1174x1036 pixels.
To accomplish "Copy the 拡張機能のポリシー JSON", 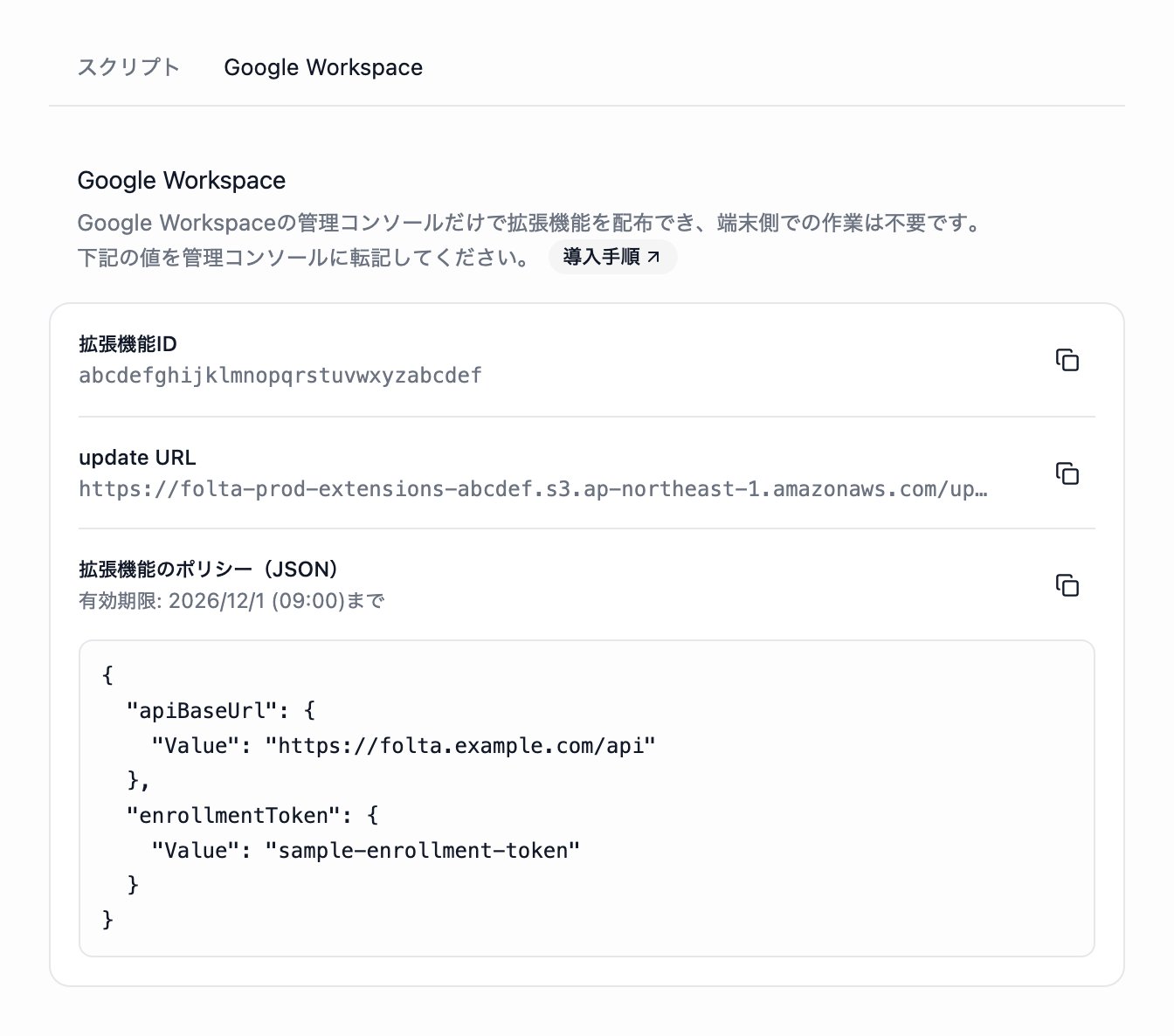I will [x=1067, y=585].
